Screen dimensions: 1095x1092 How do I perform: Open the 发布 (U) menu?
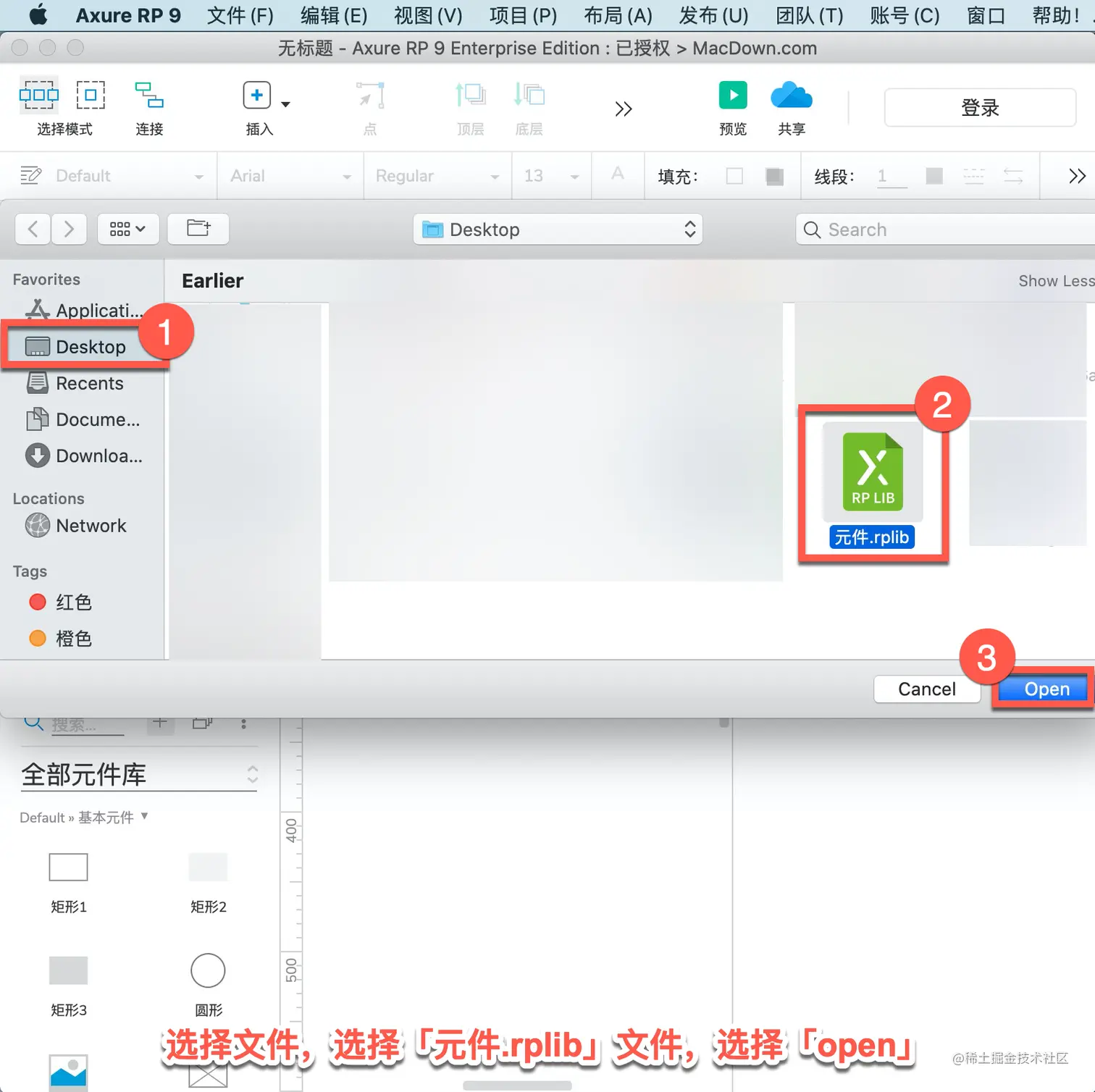tap(713, 15)
